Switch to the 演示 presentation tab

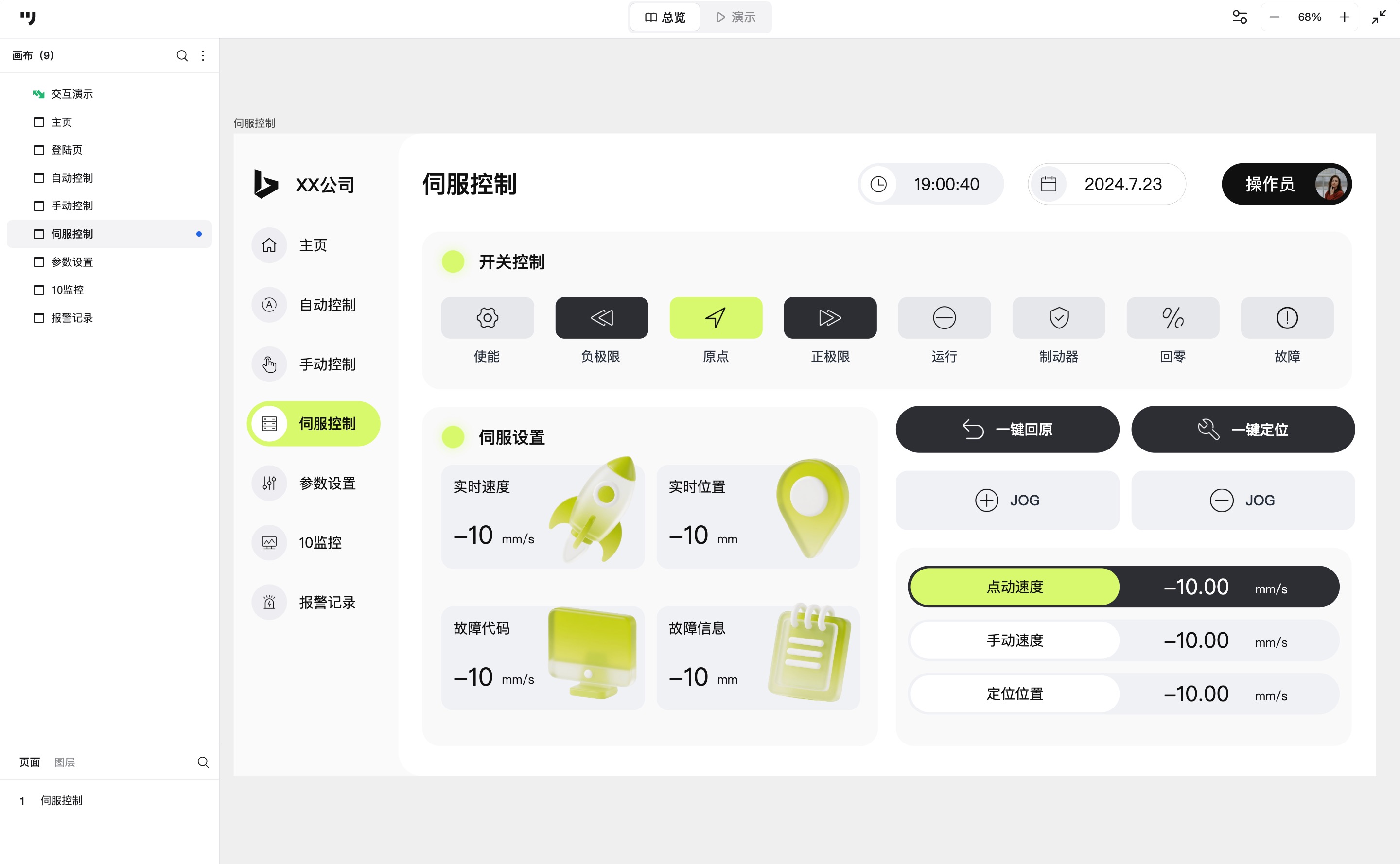[735, 17]
